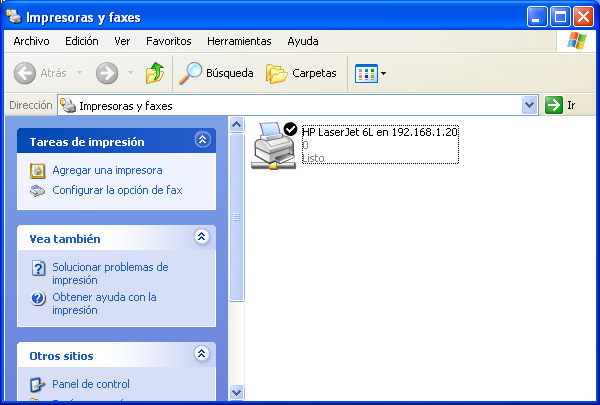
Task: Collapse the Vea también panel
Action: click(x=202, y=238)
